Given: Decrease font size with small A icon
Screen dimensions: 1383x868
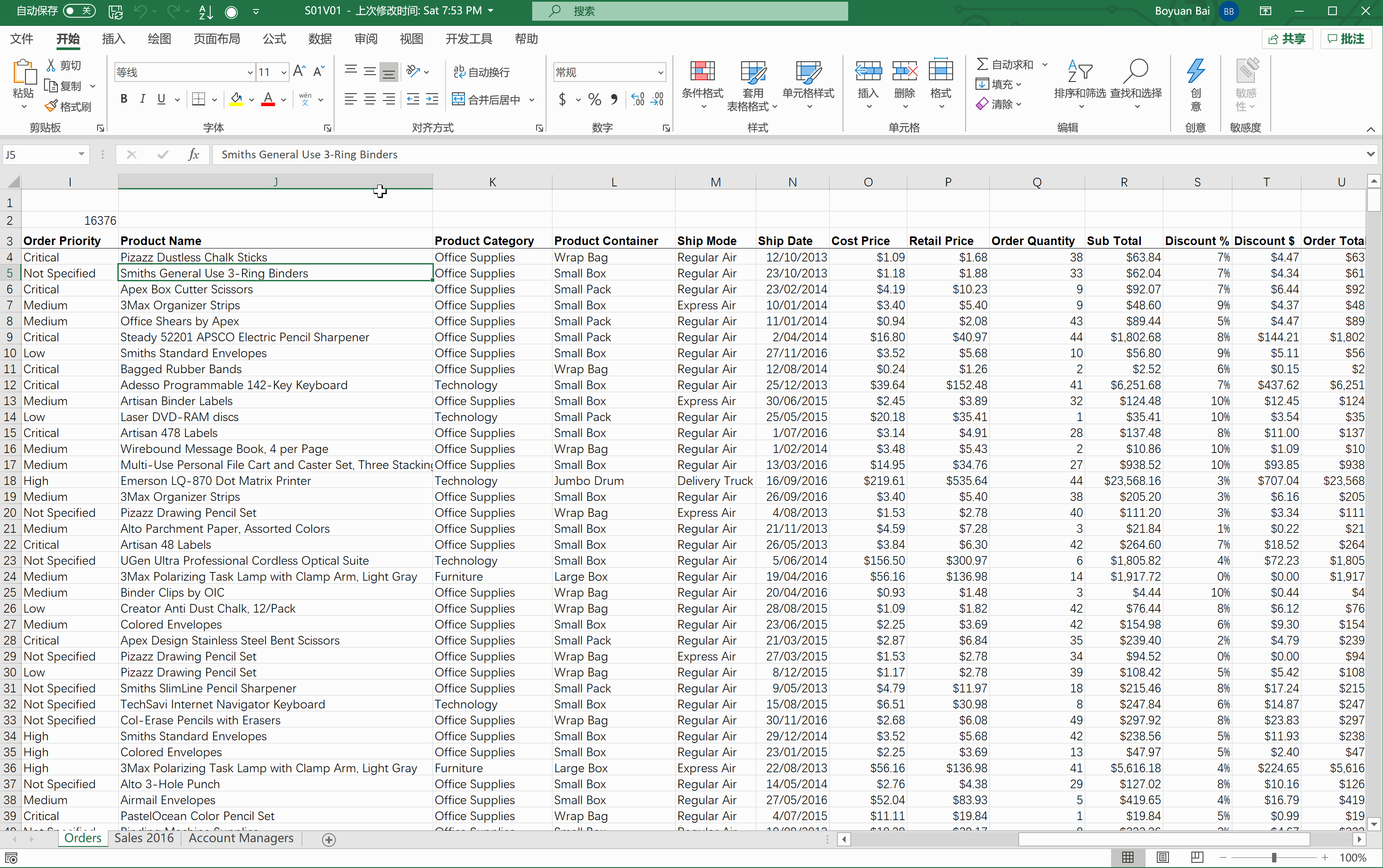Looking at the screenshot, I should click(x=319, y=72).
